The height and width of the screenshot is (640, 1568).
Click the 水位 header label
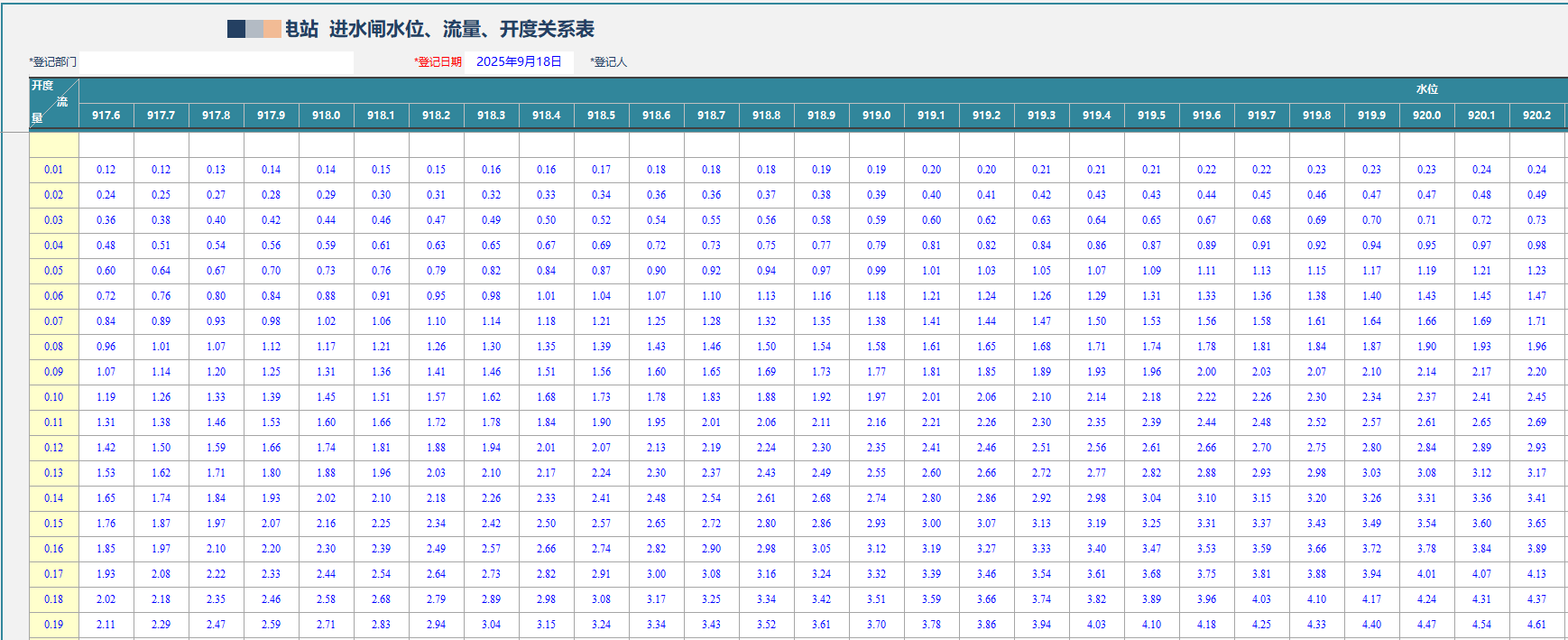click(1426, 89)
